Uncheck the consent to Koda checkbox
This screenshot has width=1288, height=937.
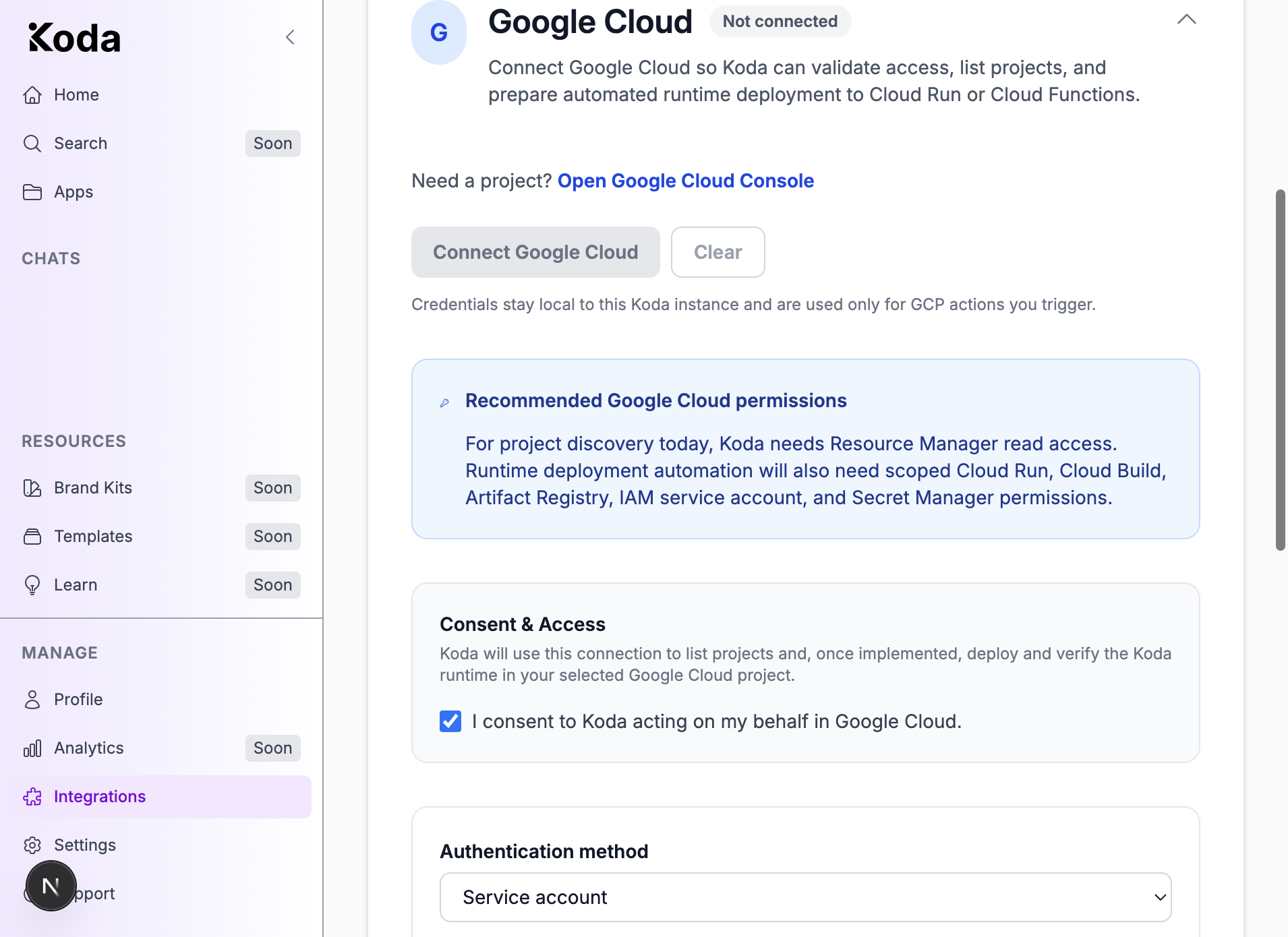pyautogui.click(x=450, y=721)
